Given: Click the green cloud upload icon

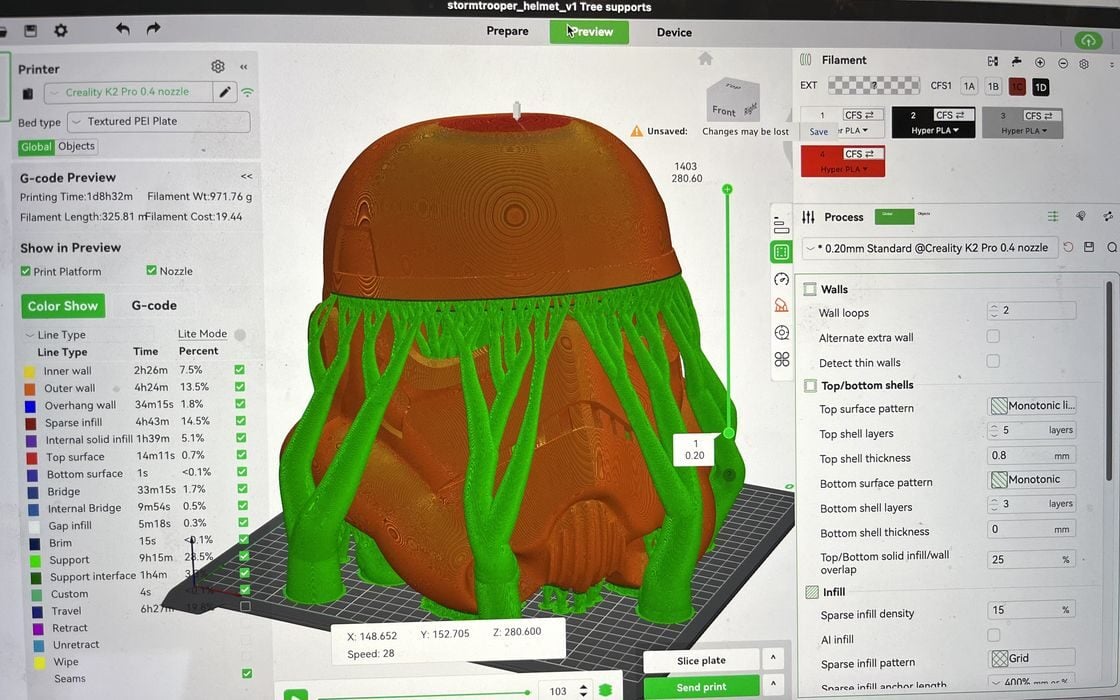Looking at the screenshot, I should pos(1087,40).
